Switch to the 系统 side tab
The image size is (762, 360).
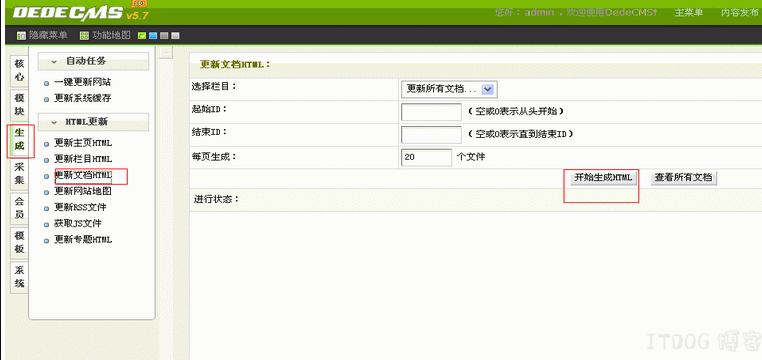[19, 277]
